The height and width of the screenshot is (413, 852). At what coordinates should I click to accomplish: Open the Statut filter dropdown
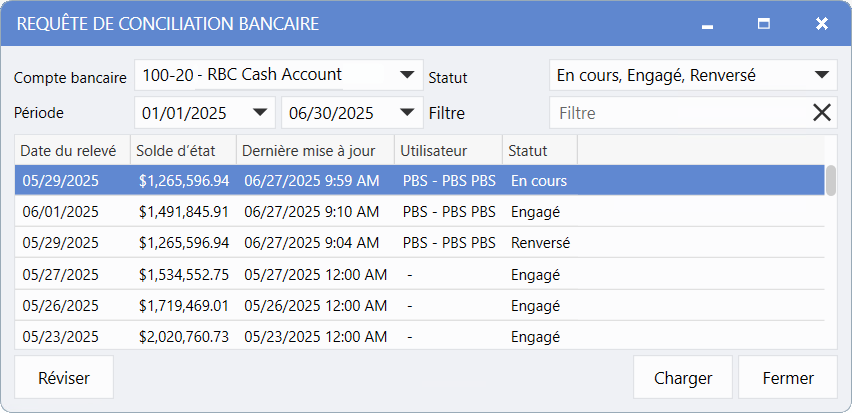click(821, 75)
